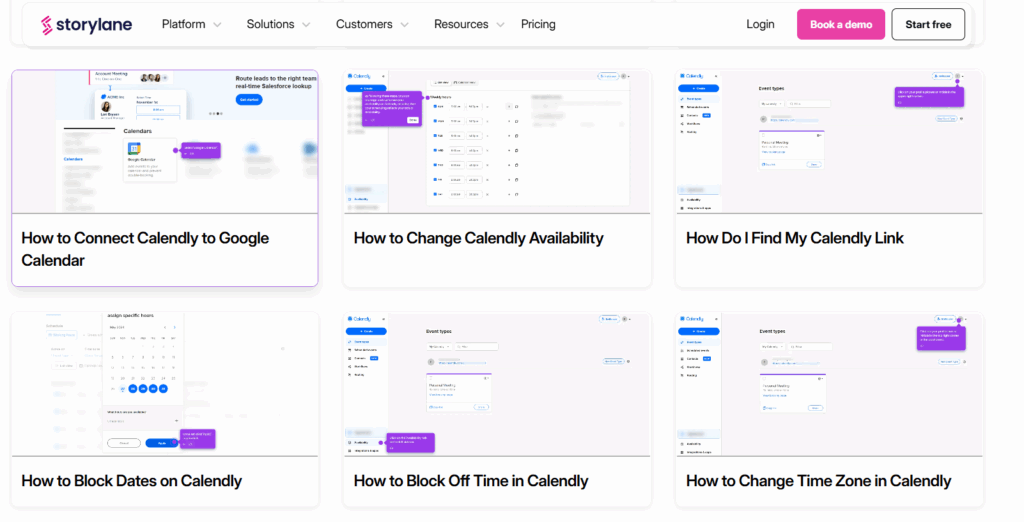Viewport: 1024px width, 522px height.
Task: Open the Platform menu
Action: pyautogui.click(x=184, y=24)
